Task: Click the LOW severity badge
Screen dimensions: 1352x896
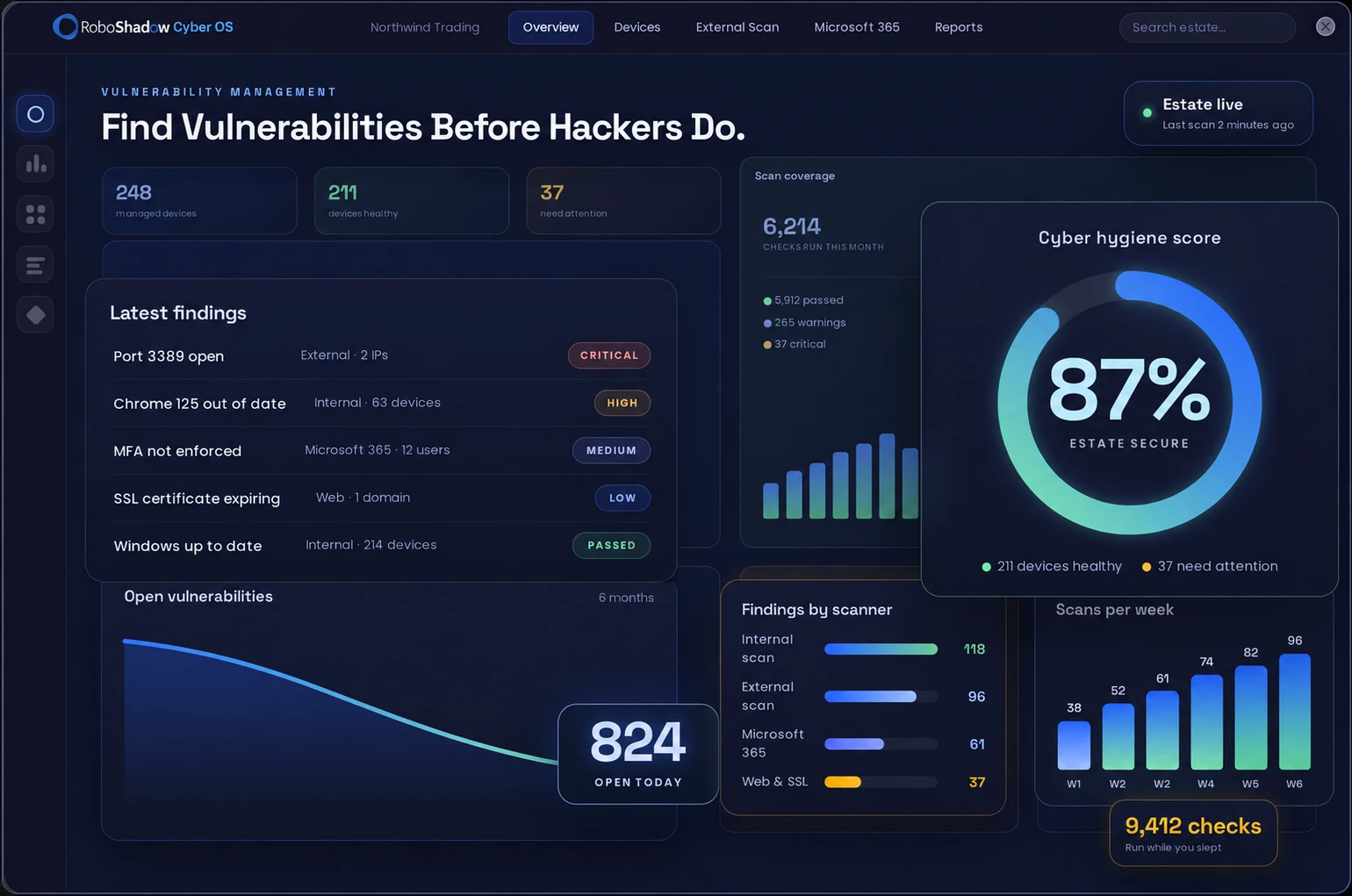Action: 622,498
